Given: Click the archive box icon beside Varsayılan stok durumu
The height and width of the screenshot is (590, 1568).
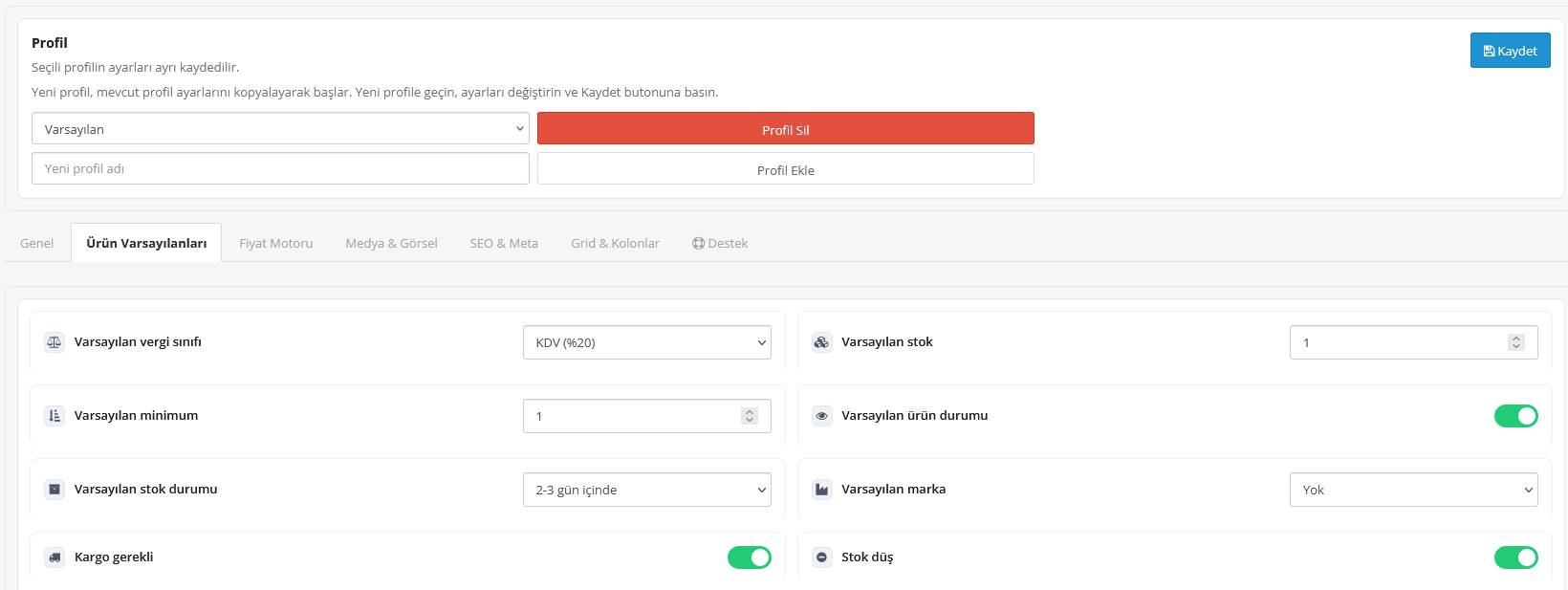Looking at the screenshot, I should pyautogui.click(x=54, y=490).
